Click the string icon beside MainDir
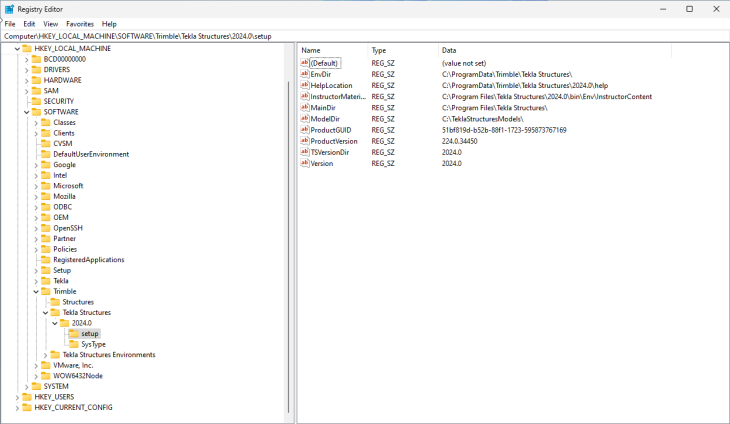 pos(304,108)
